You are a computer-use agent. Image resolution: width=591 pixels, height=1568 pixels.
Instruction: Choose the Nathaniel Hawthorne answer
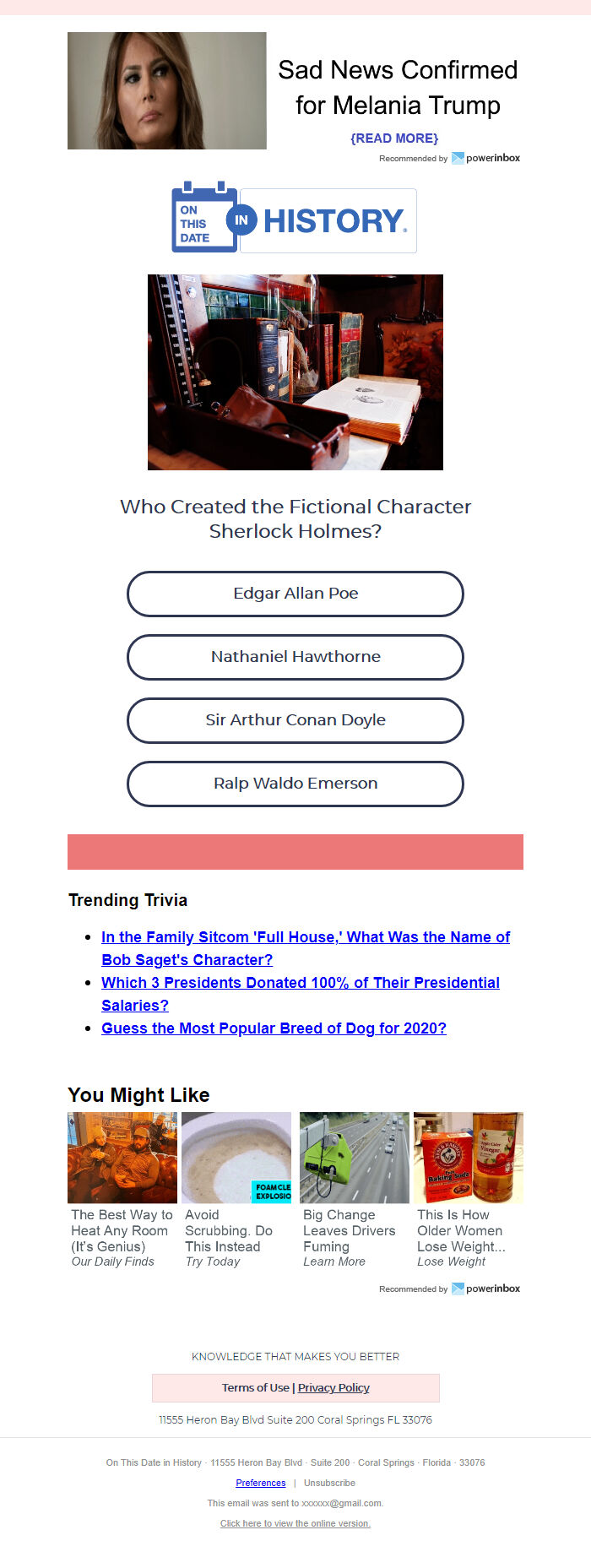tap(295, 657)
